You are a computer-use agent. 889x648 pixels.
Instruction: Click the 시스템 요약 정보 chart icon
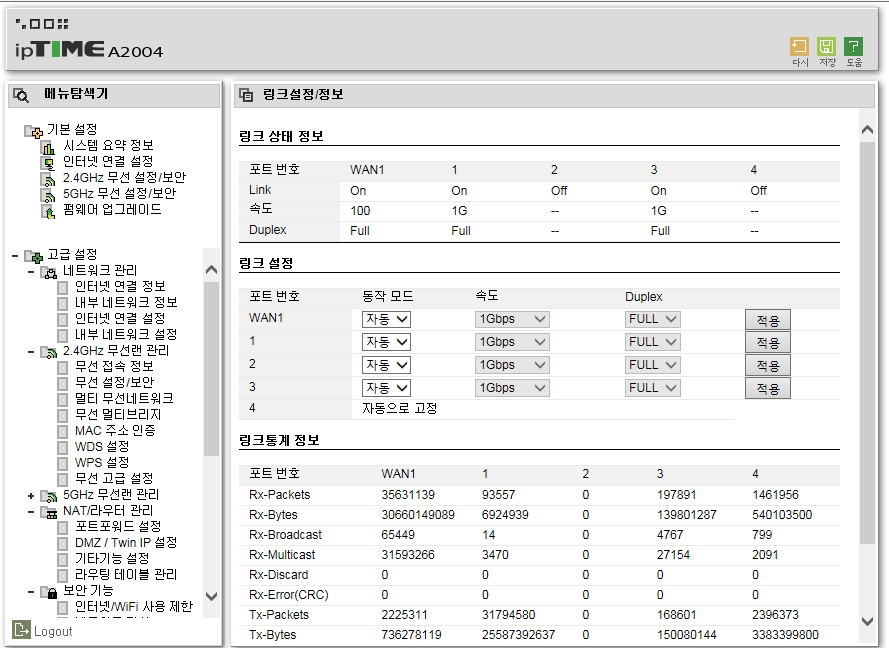coord(49,148)
